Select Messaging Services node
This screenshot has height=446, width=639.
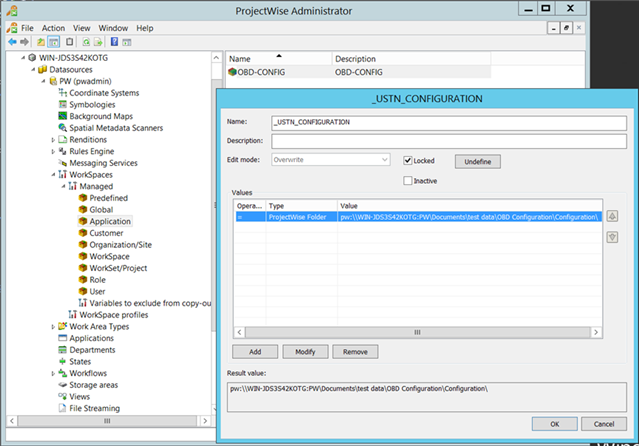point(104,163)
